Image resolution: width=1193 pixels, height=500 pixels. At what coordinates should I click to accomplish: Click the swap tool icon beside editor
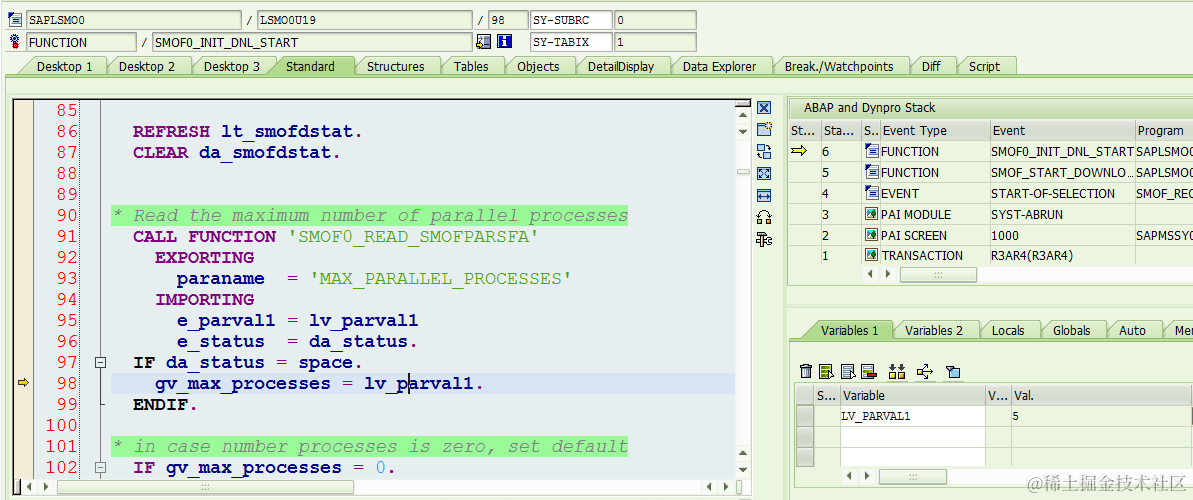coord(765,151)
